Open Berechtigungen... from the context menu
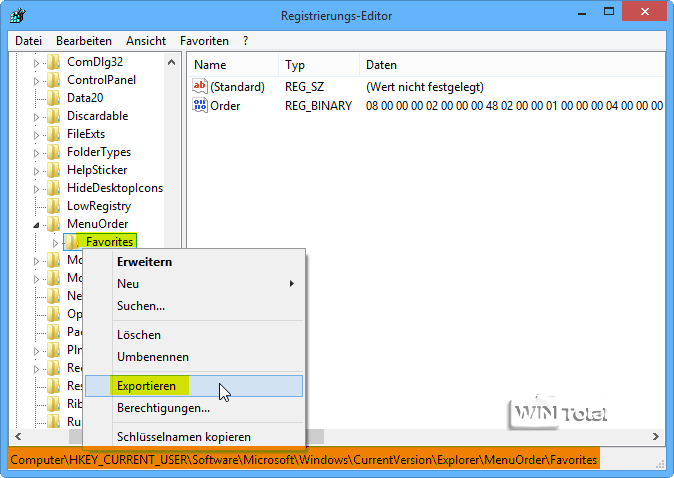 194,408
